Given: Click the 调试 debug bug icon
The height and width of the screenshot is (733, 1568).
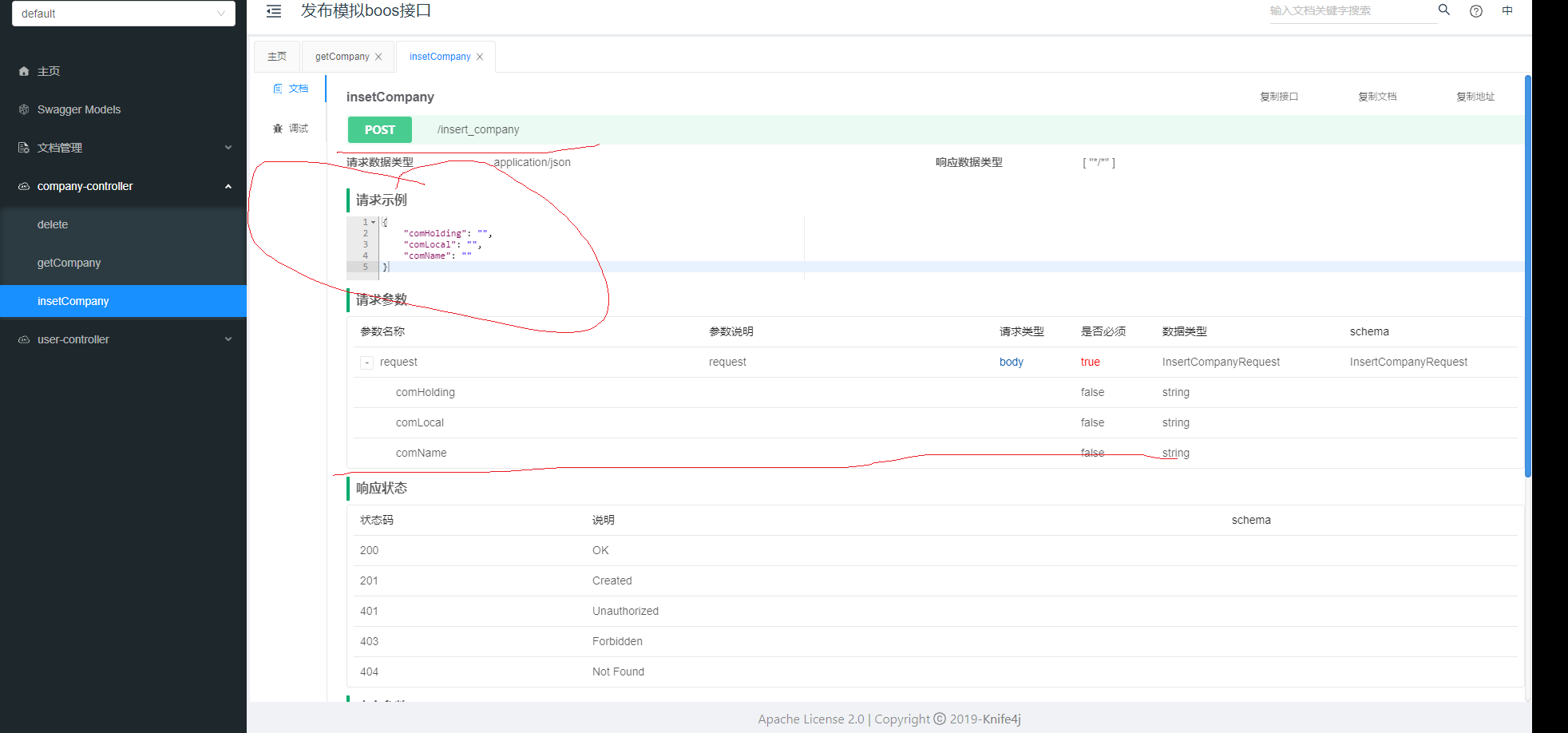Looking at the screenshot, I should pos(278,129).
